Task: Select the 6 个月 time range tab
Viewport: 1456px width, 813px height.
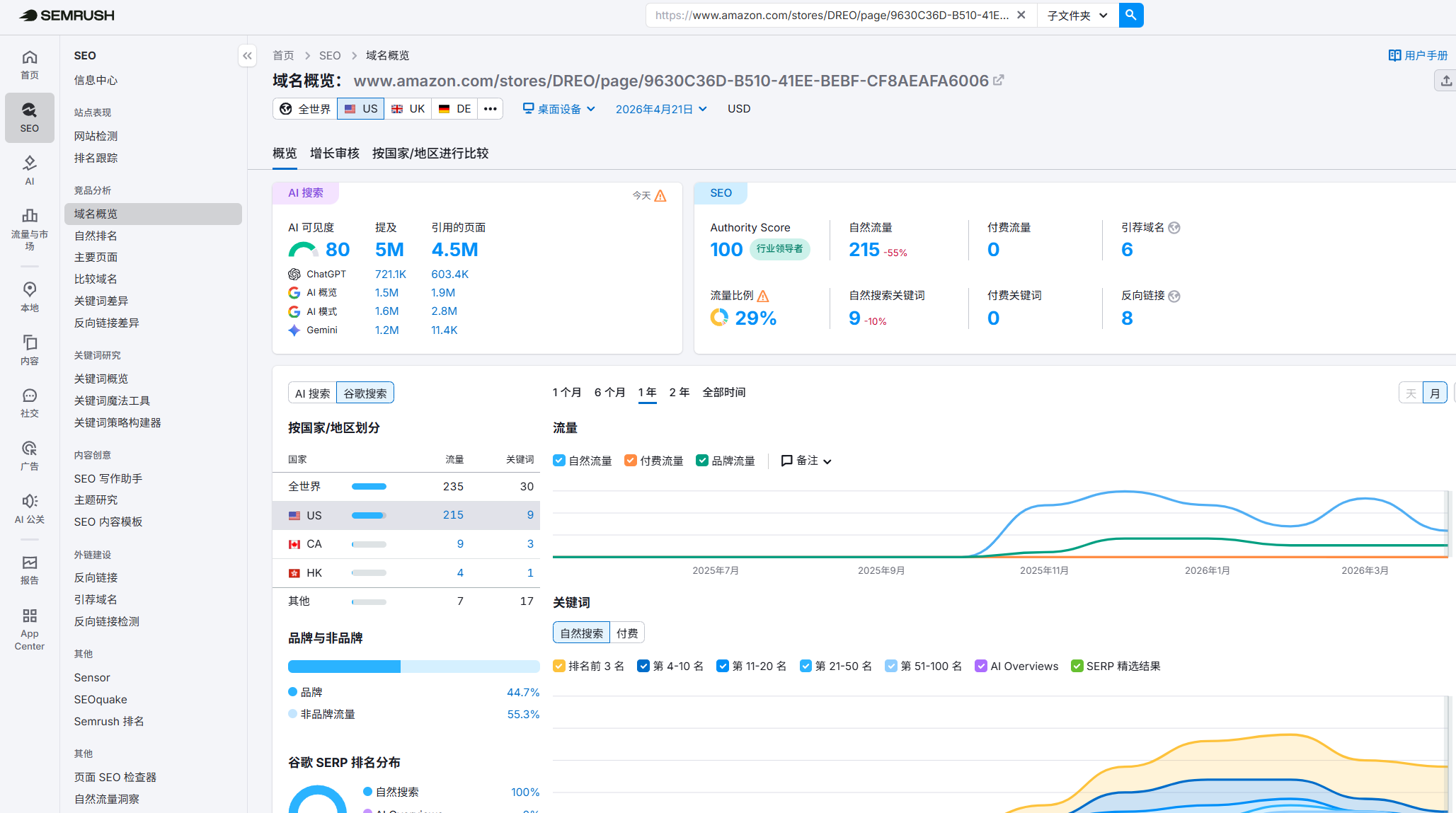Action: pos(609,393)
